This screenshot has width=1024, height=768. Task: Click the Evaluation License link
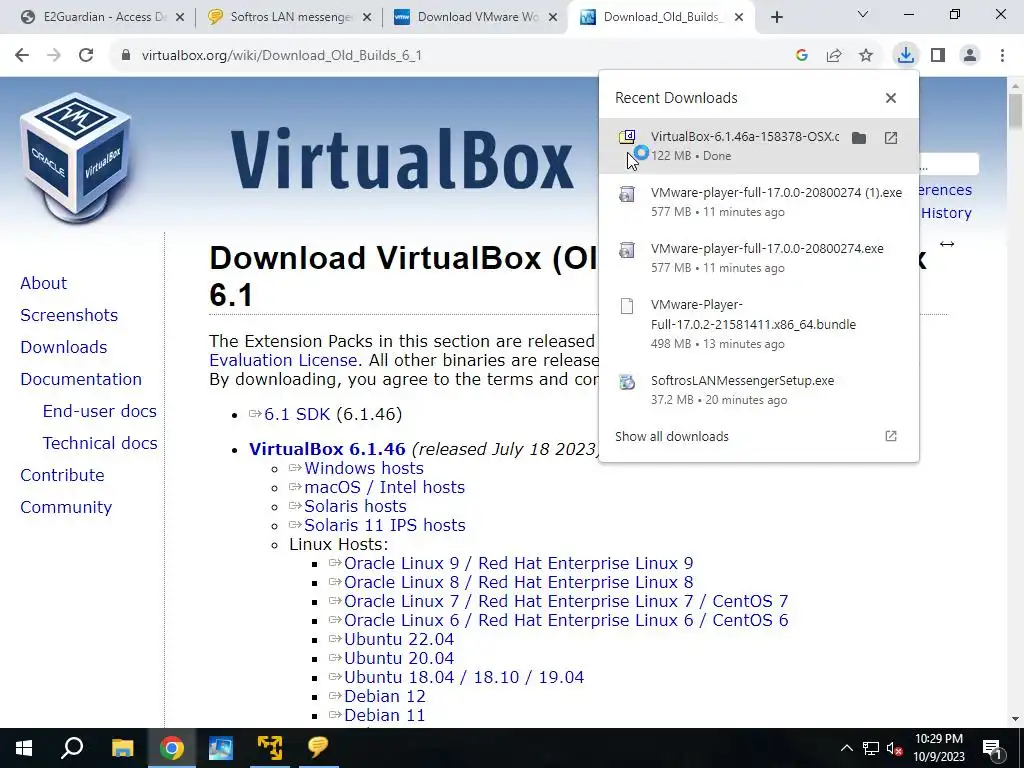[x=283, y=360]
